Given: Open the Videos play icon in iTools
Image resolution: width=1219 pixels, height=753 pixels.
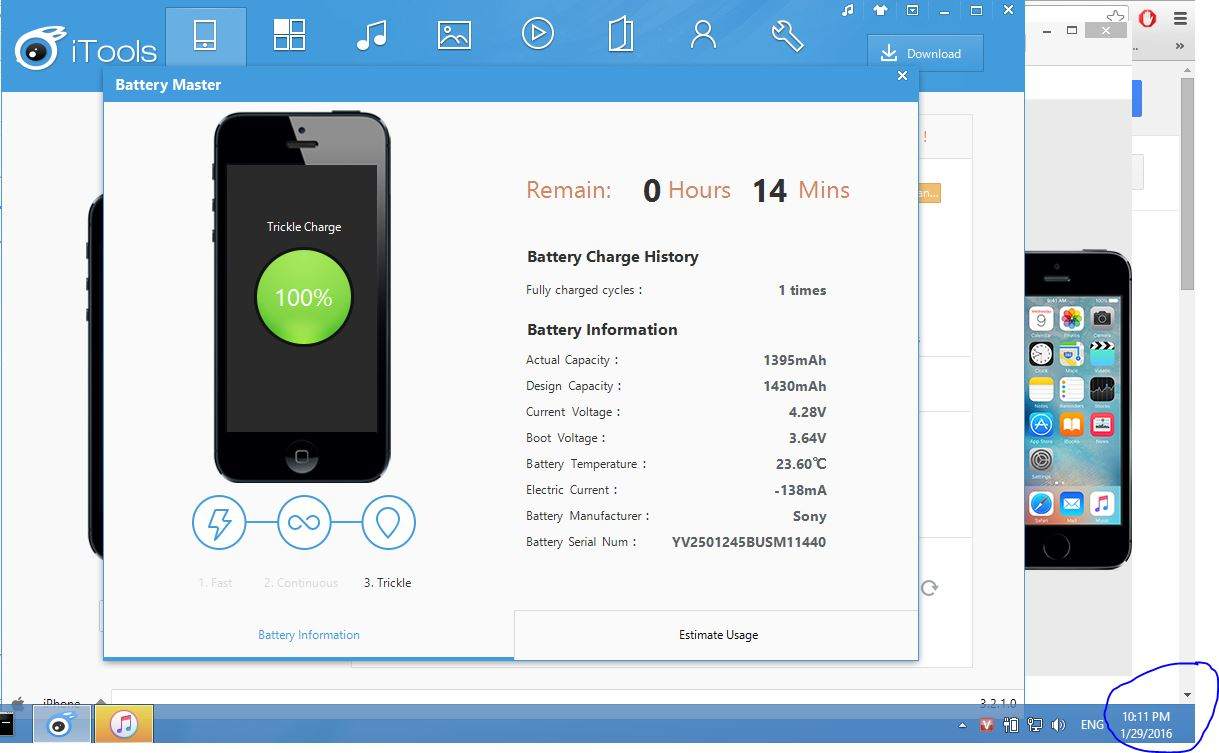Looking at the screenshot, I should click(537, 34).
